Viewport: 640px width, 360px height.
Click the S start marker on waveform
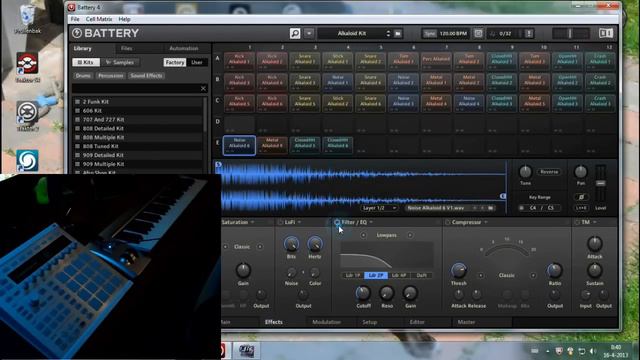point(218,164)
